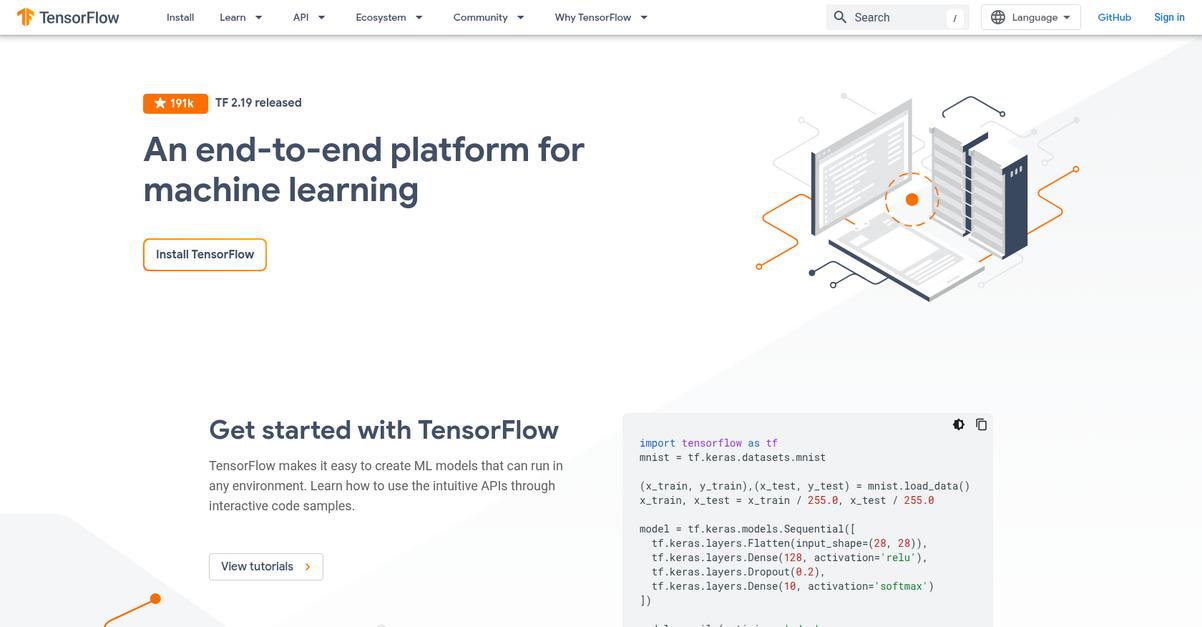
Task: Click Sign in link
Action: (x=1169, y=17)
